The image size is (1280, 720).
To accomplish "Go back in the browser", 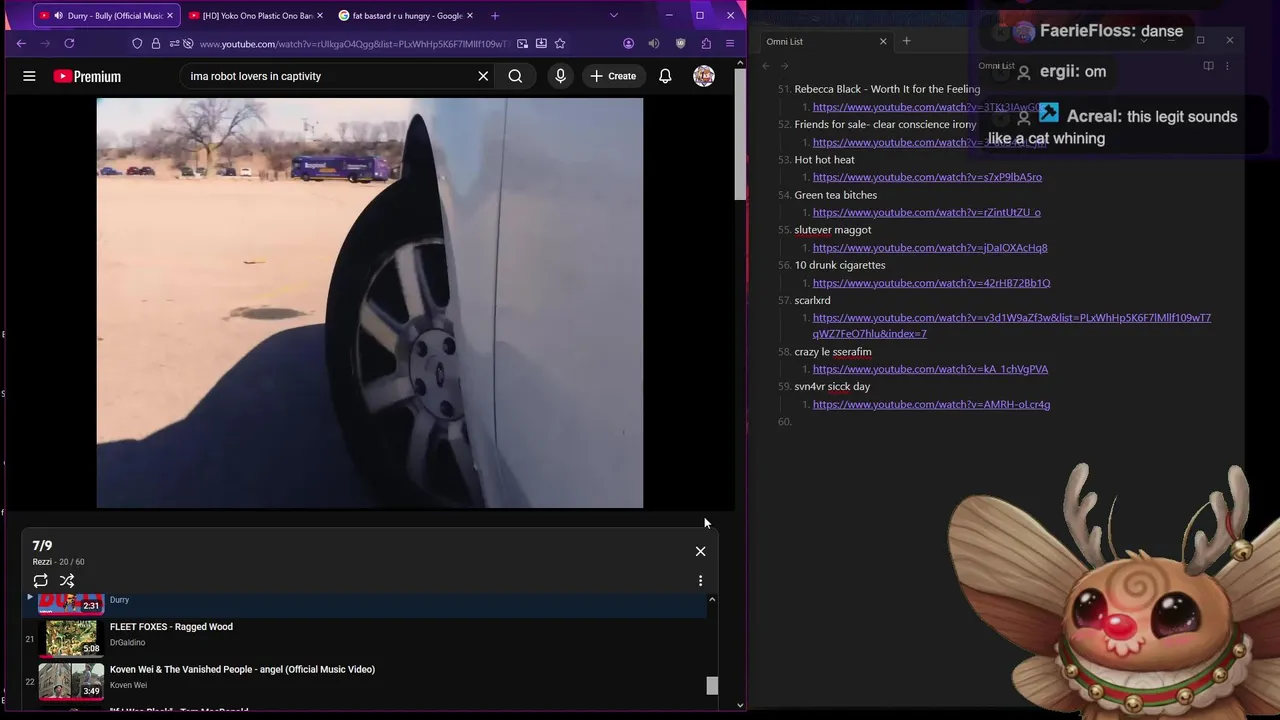I will [21, 44].
